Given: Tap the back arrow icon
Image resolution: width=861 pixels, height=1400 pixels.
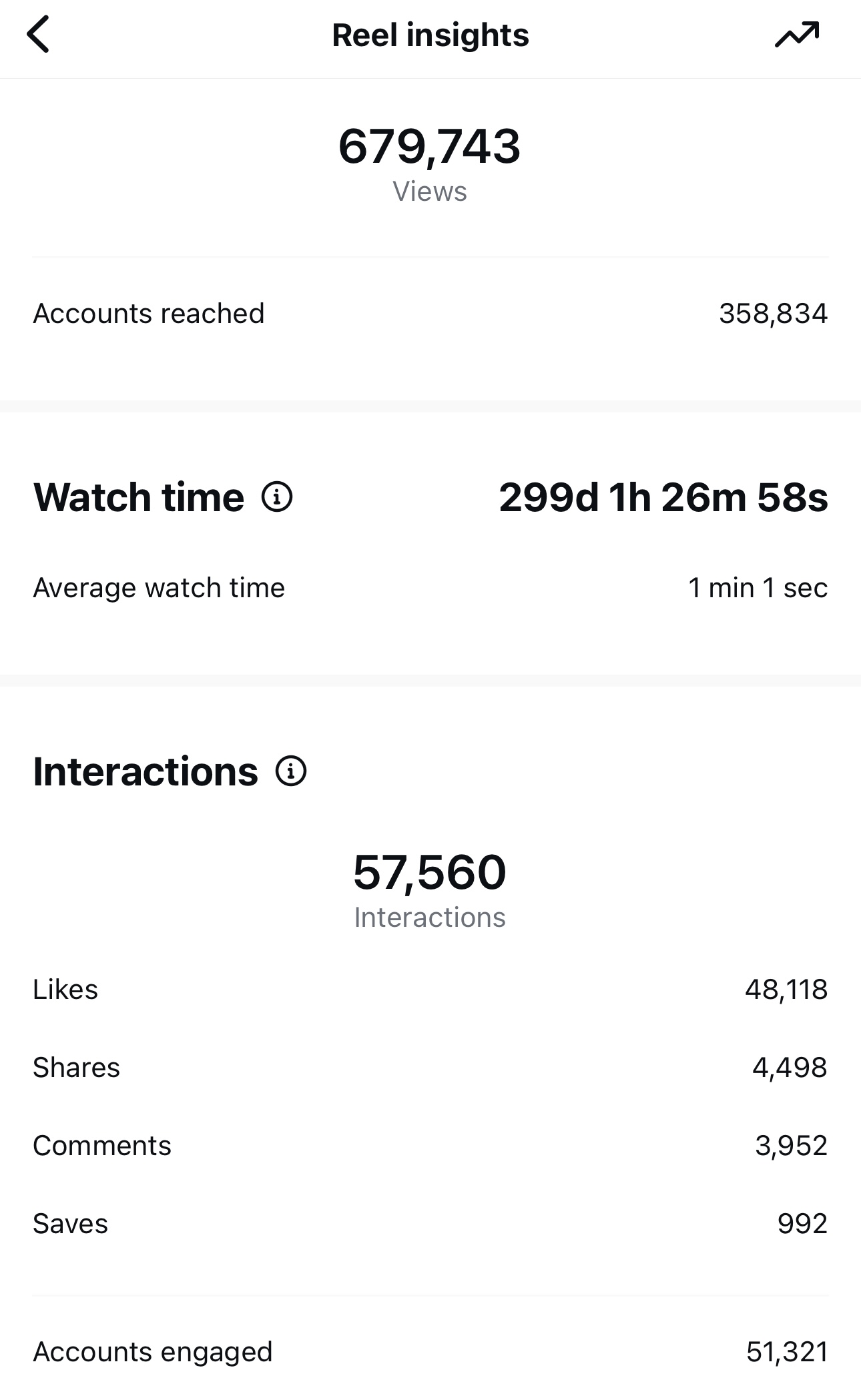Looking at the screenshot, I should tap(38, 35).
